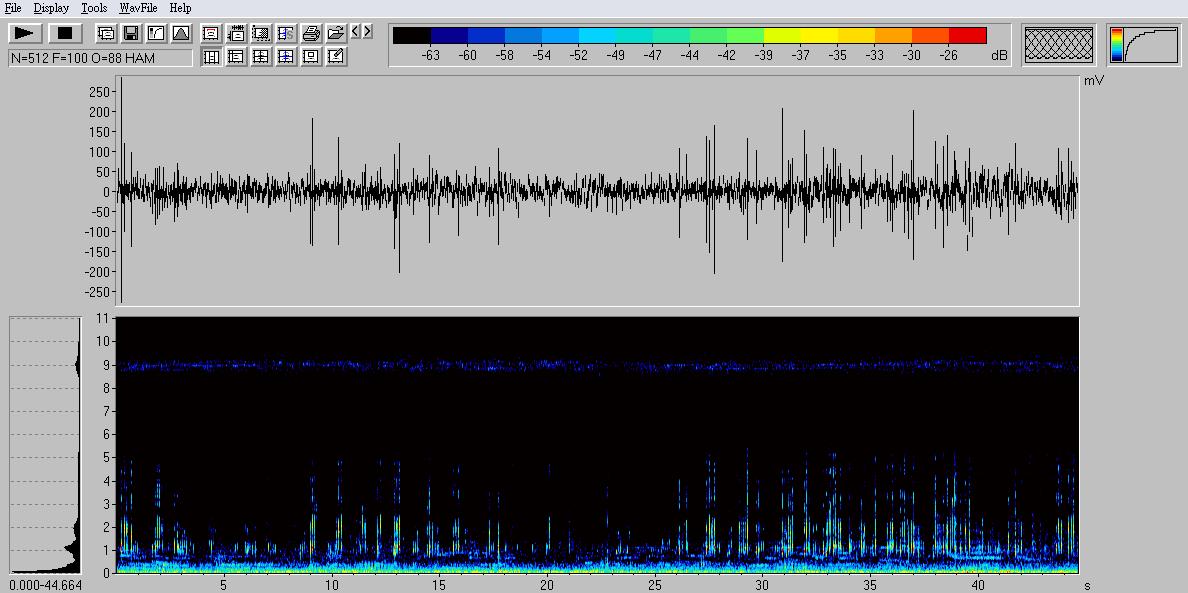Open the WavFile menu
Screen dimensions: 1188x593
138,8
